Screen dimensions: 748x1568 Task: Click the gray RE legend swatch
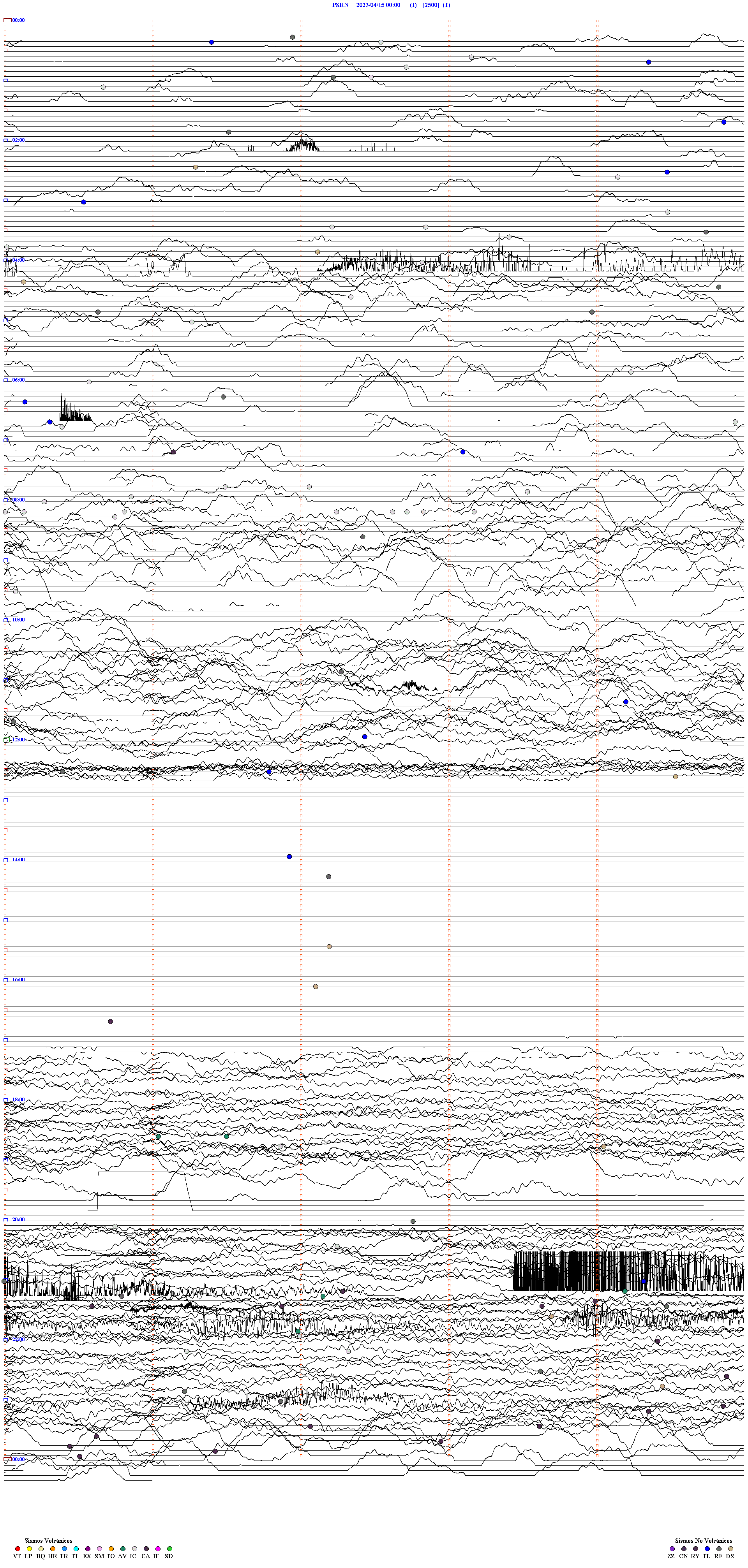pyautogui.click(x=719, y=1549)
